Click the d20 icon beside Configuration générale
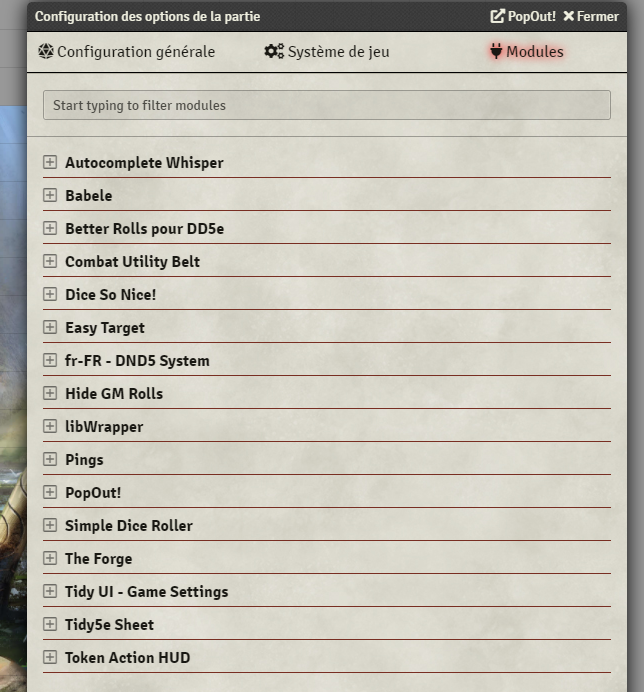The width and height of the screenshot is (644, 692). coord(45,51)
